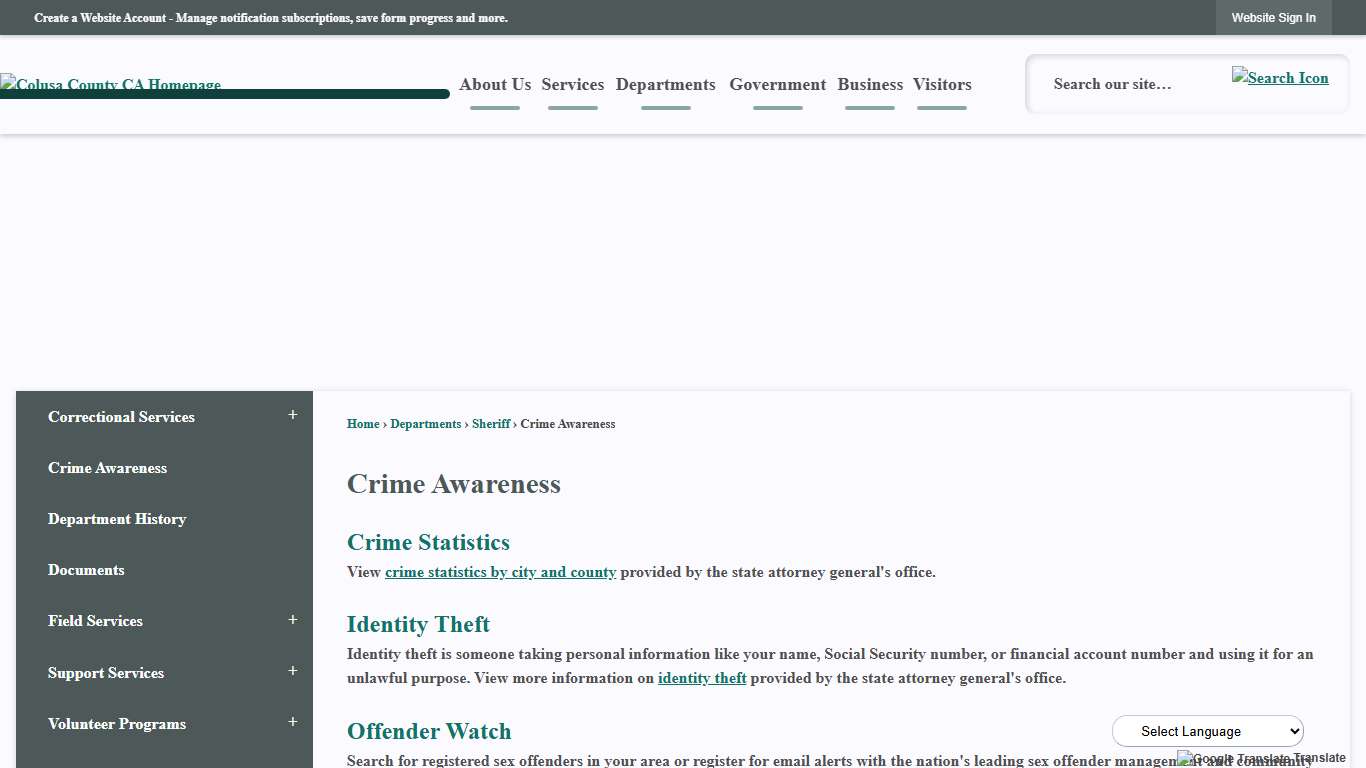Click the Sheriff breadcrumb link
This screenshot has height=768, width=1366.
[490, 423]
